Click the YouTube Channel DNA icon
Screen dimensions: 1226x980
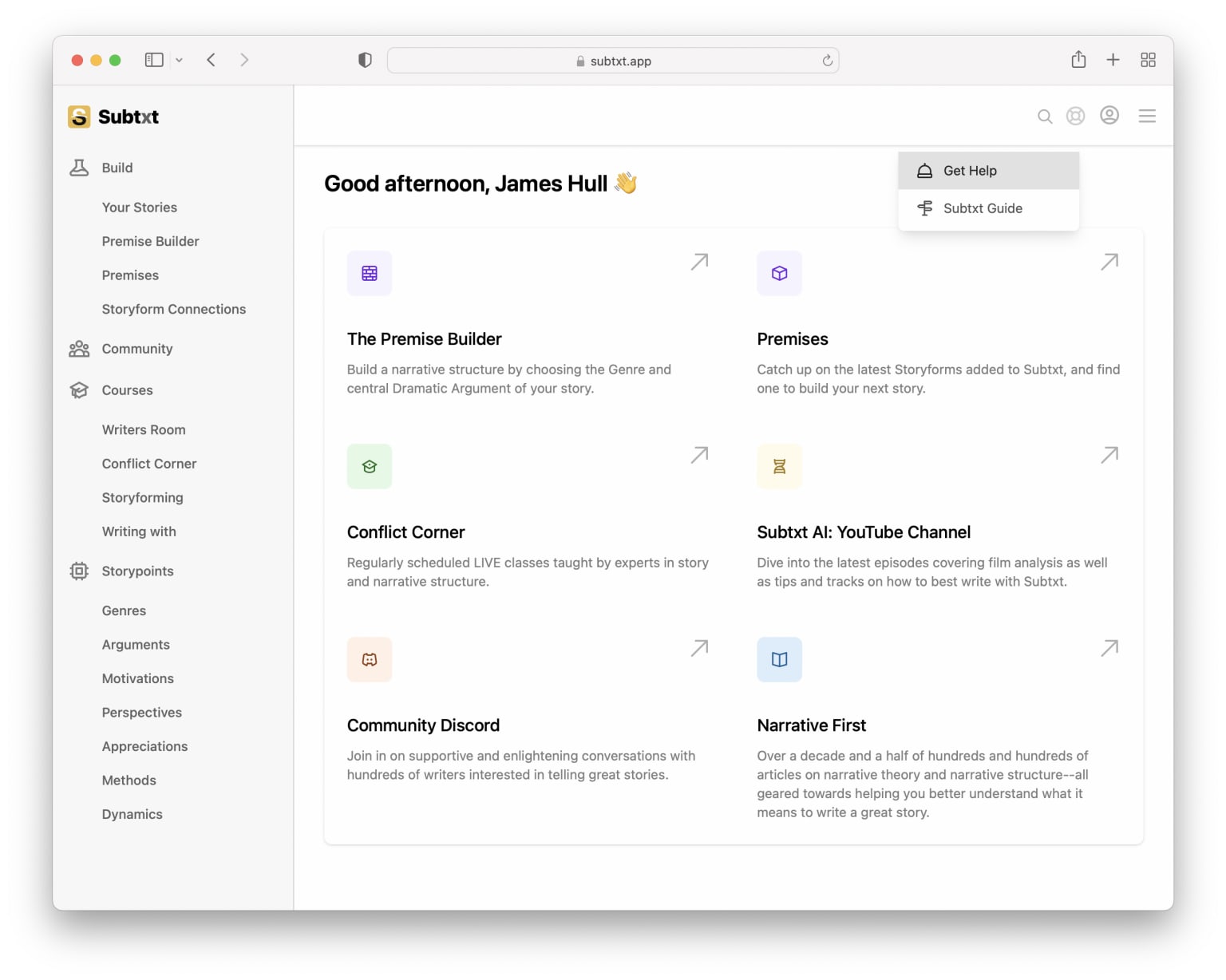(x=780, y=467)
